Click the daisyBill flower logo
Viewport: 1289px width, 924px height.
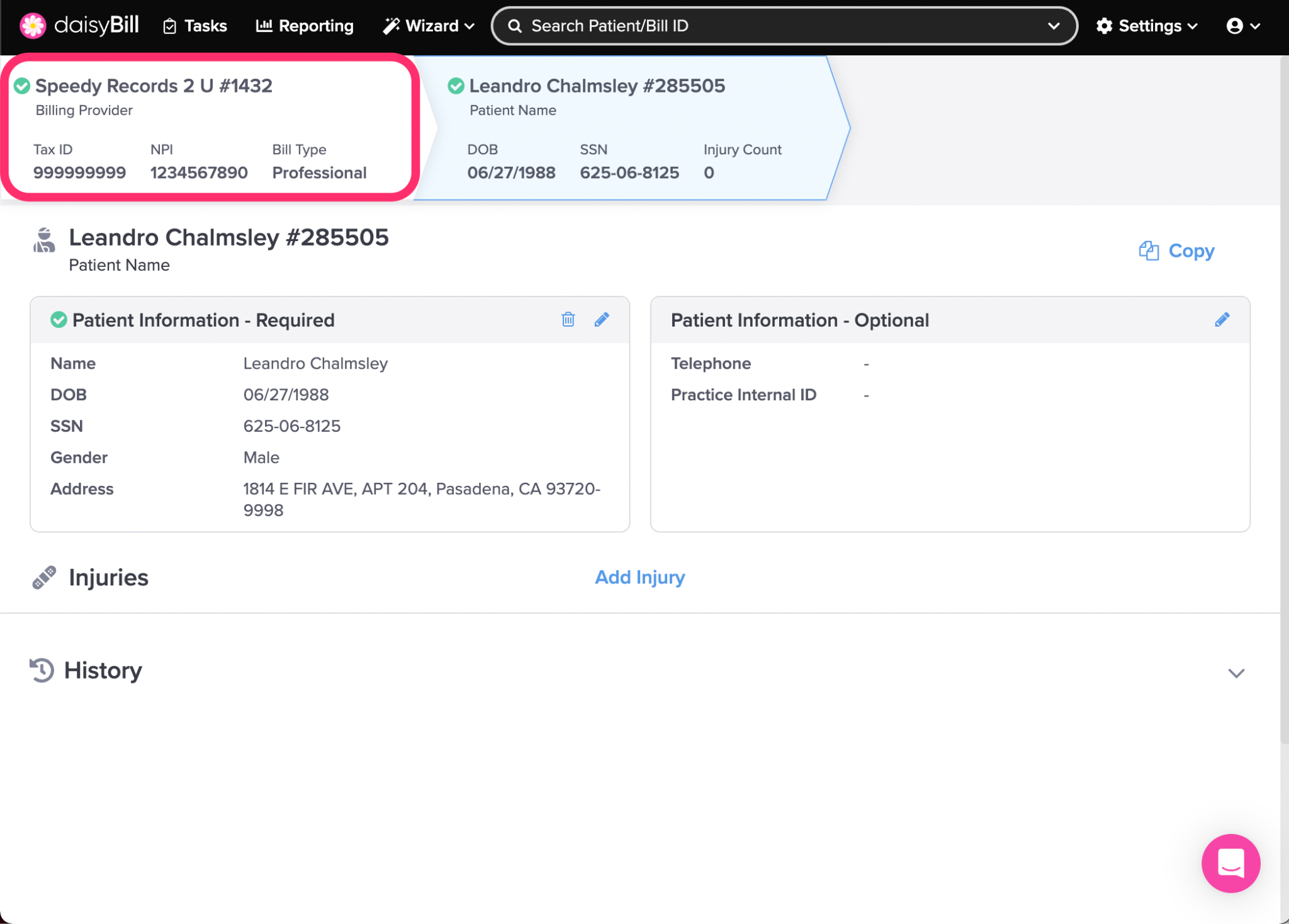coord(33,26)
